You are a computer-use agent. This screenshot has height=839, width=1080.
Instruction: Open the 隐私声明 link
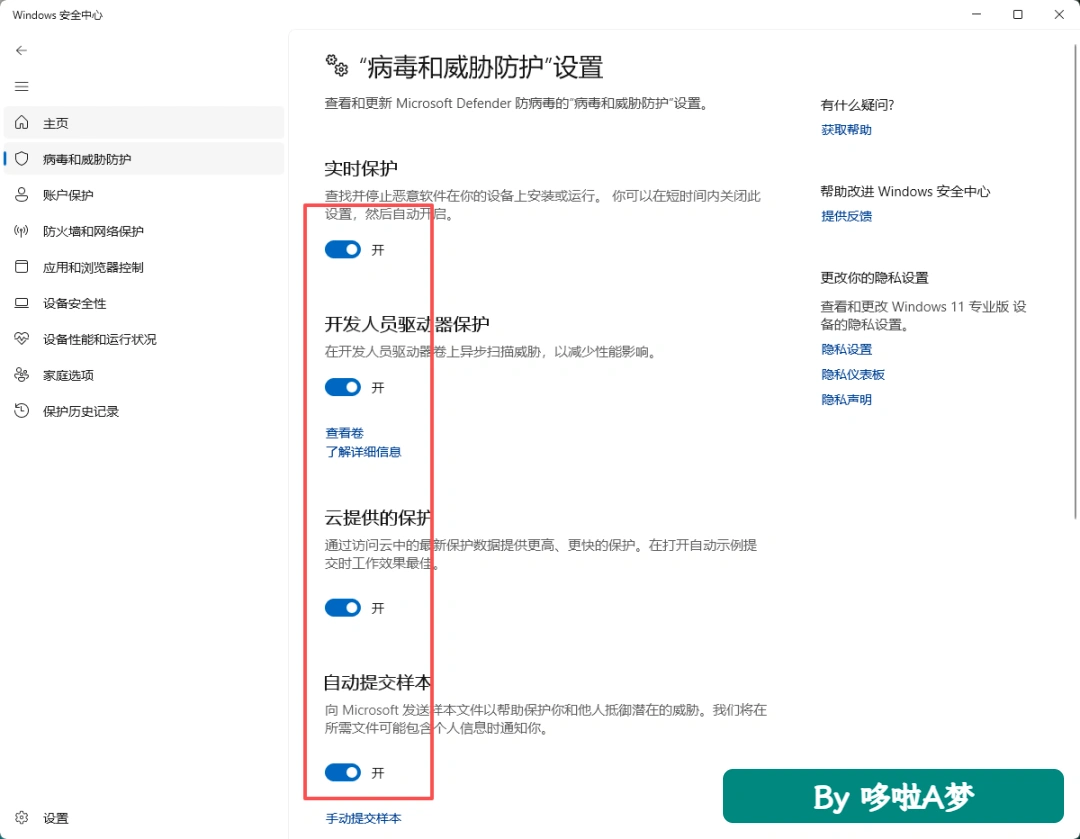click(847, 400)
